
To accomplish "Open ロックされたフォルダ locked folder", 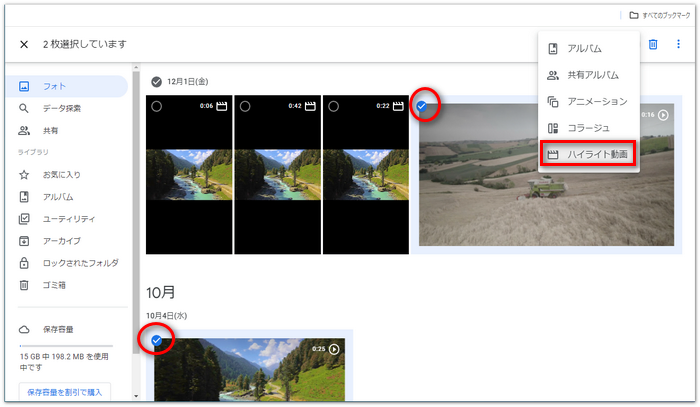I will [80, 263].
